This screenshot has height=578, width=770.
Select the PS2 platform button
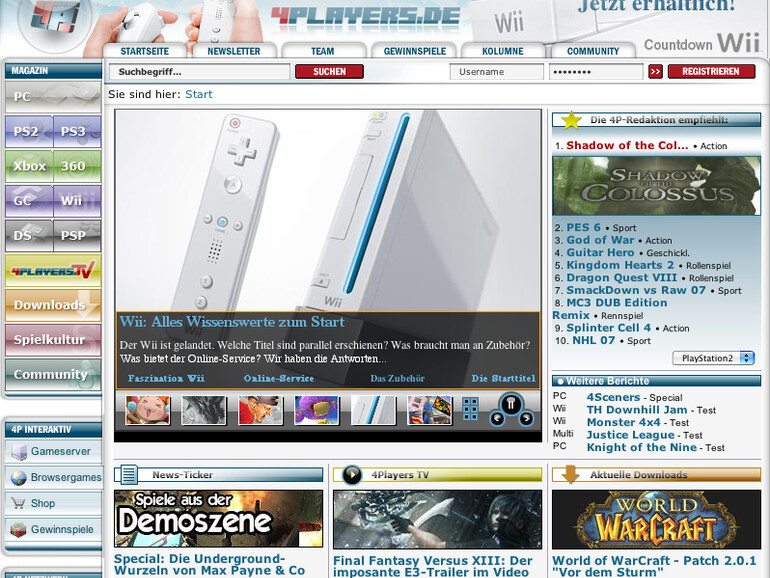point(28,132)
